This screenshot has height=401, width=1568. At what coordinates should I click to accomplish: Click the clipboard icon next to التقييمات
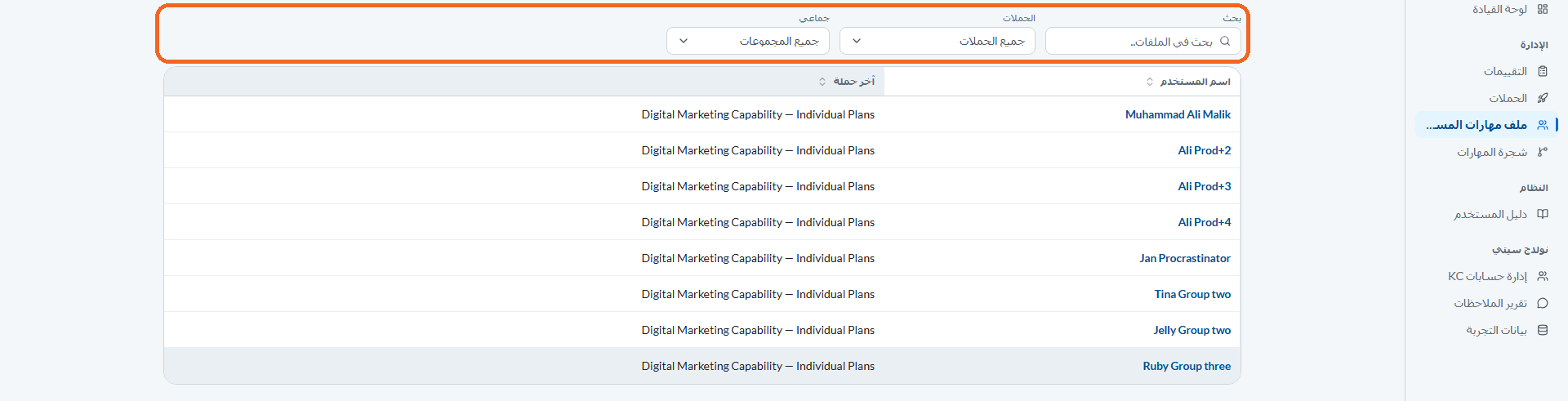point(1542,71)
